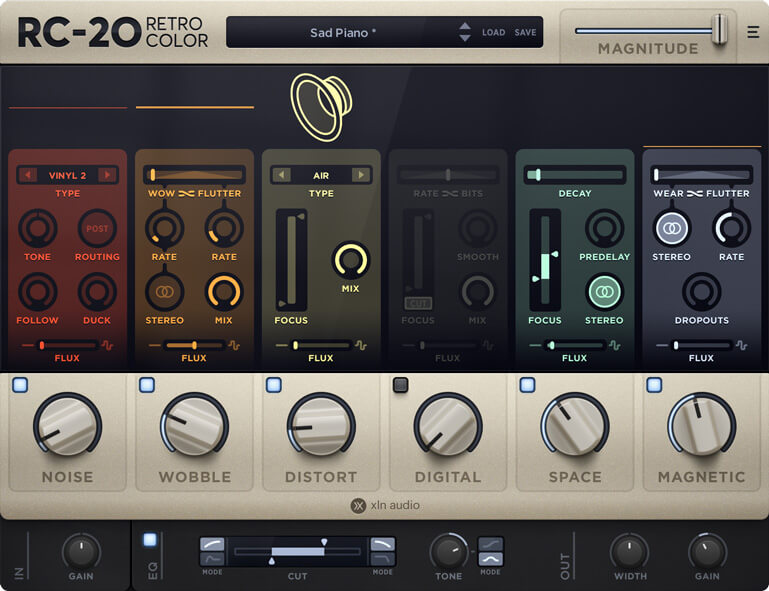Select the EQ high-cut lower mode icon

(383, 559)
